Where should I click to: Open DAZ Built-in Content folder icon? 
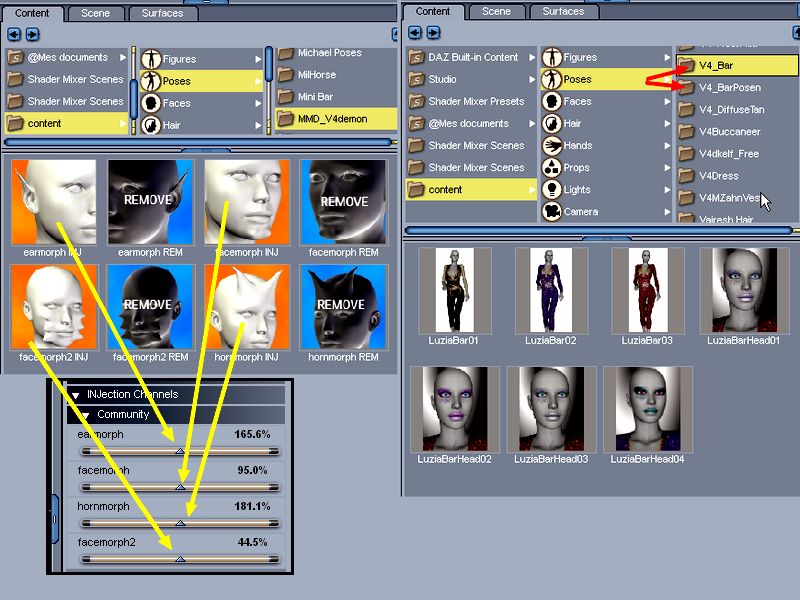click(417, 57)
